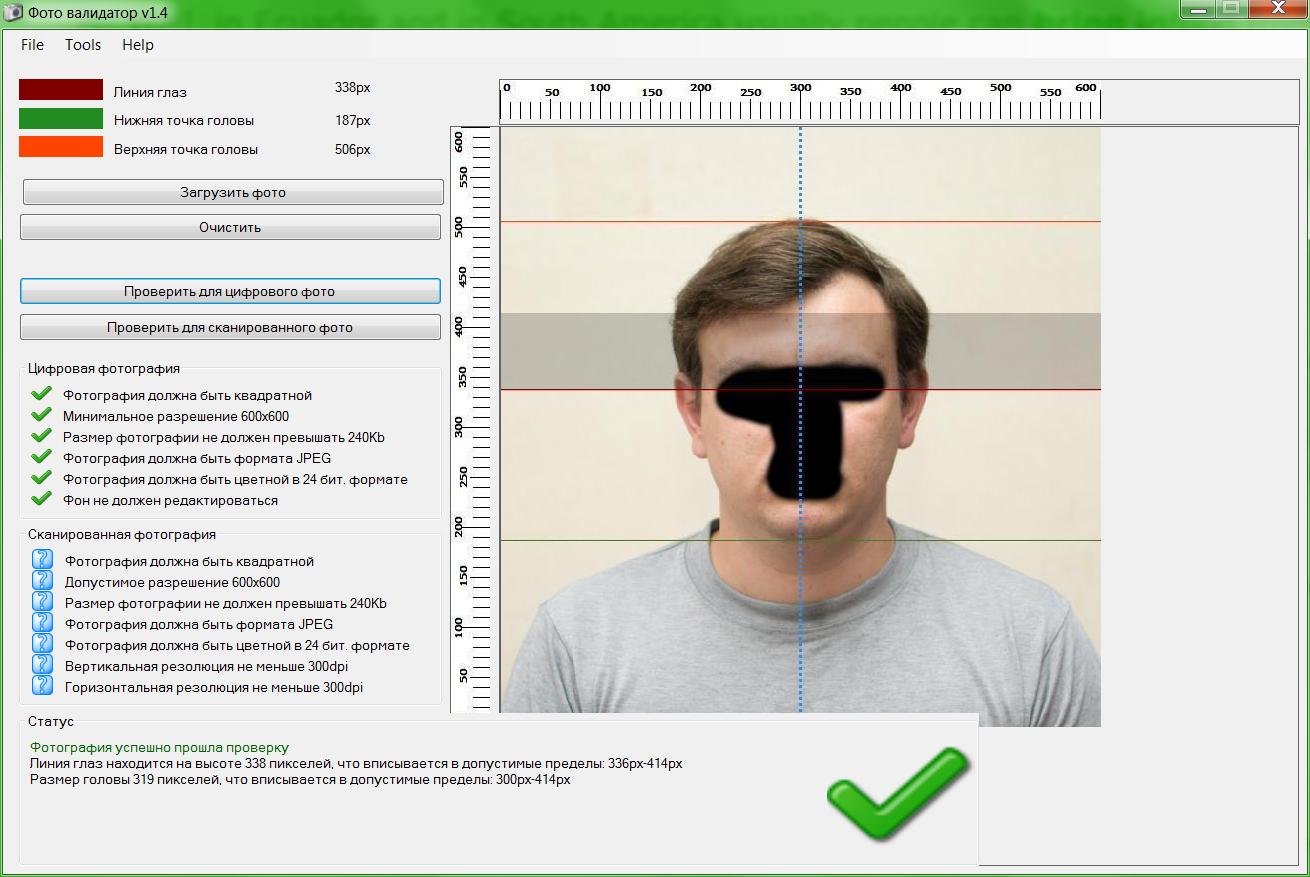
Task: Click the Верхняя точка головы label
Action: 186,149
